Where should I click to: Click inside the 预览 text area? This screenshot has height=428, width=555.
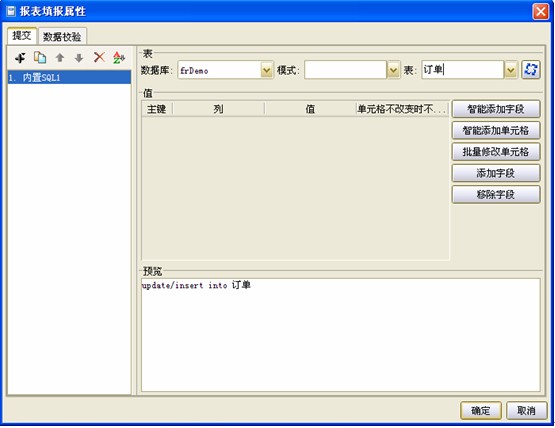coord(341,335)
